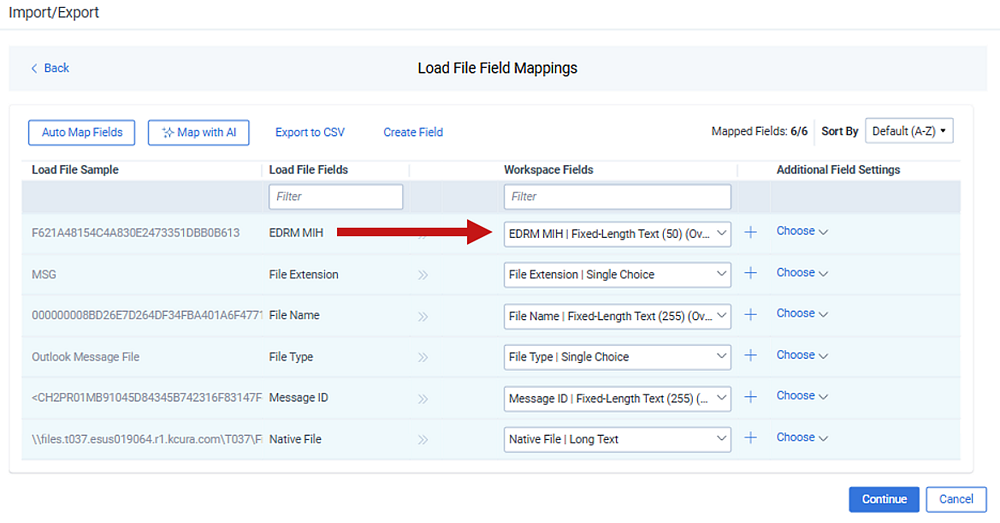Screen dimensions: 1000x523
Task: Open the File Name Fixed-Length Text dropdown
Action: click(x=617, y=316)
